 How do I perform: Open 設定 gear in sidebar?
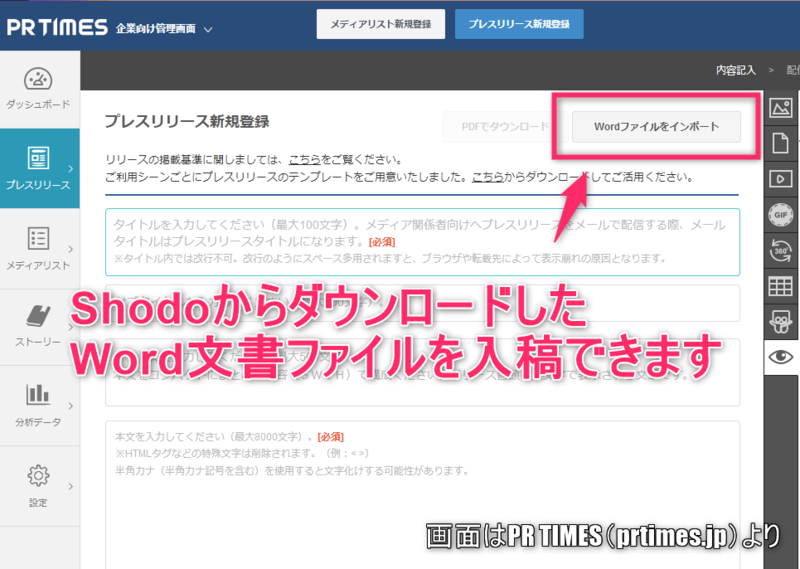38,486
